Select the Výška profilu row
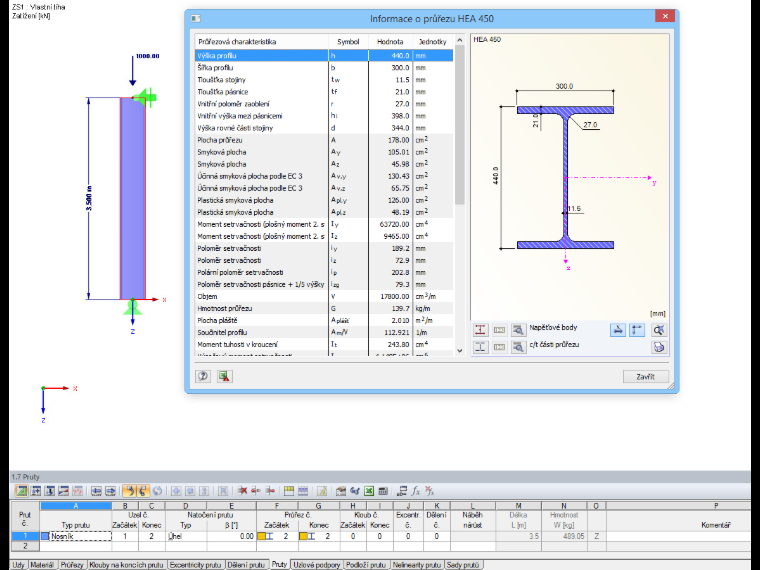This screenshot has height=570, width=760. pyautogui.click(x=324, y=56)
